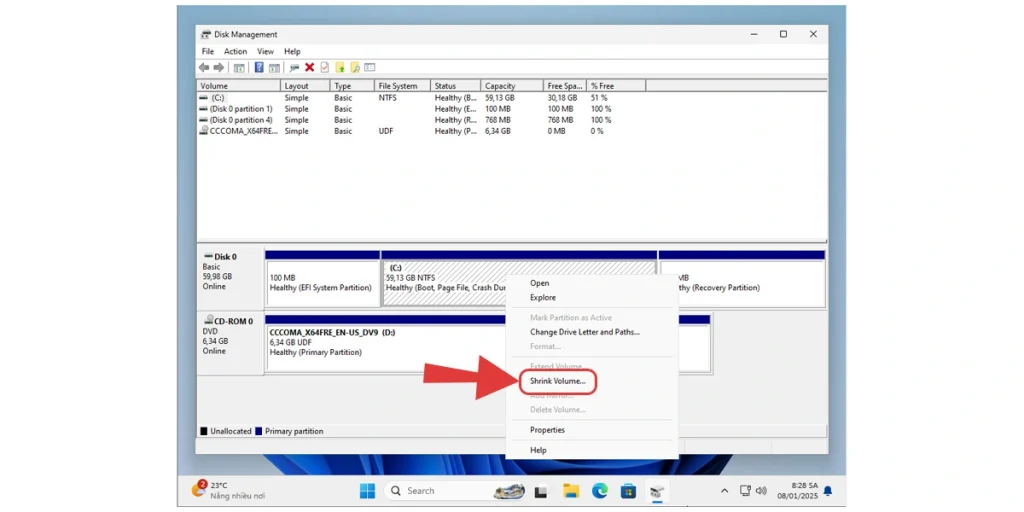Select the (C:) volume row in the list
The height and width of the screenshot is (512, 1024).
[218, 98]
